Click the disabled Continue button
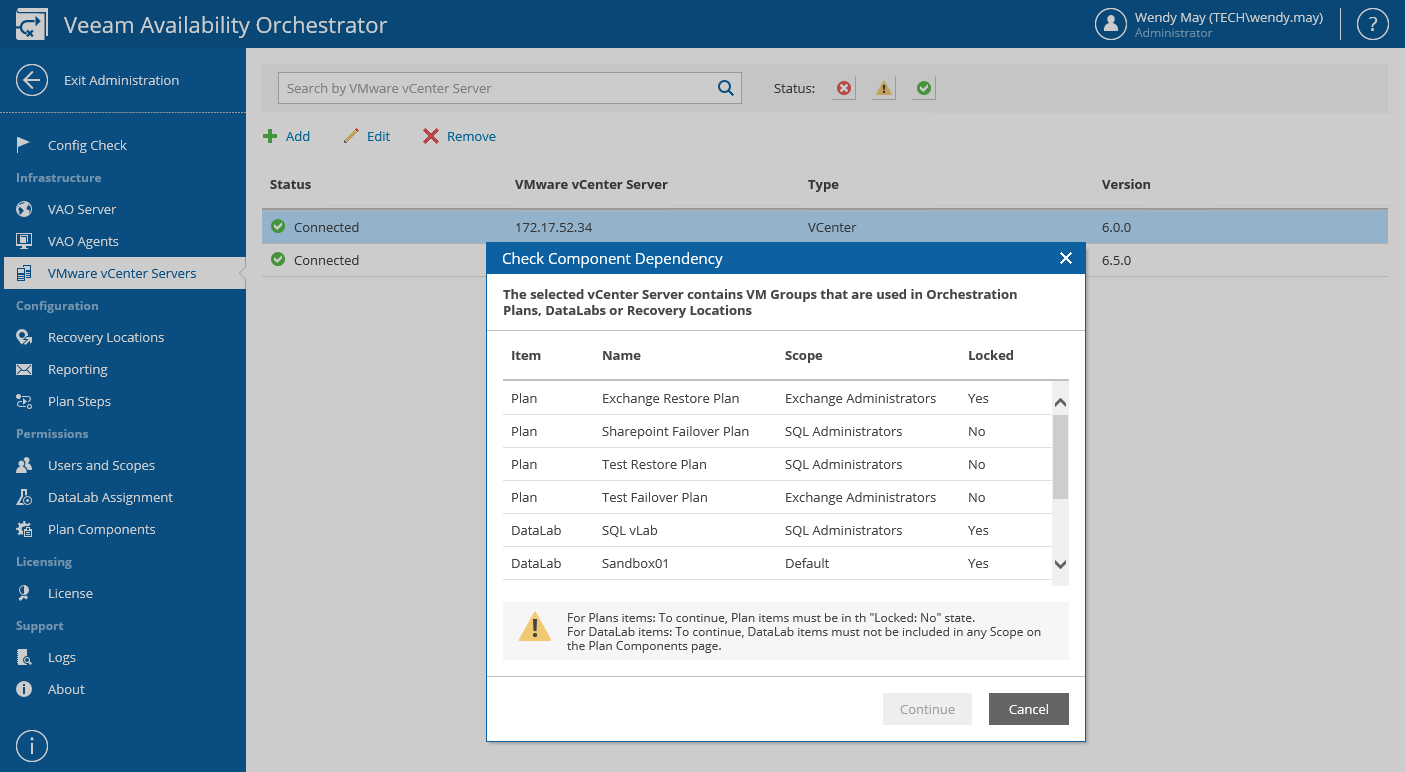Image resolution: width=1405 pixels, height=772 pixels. click(927, 709)
